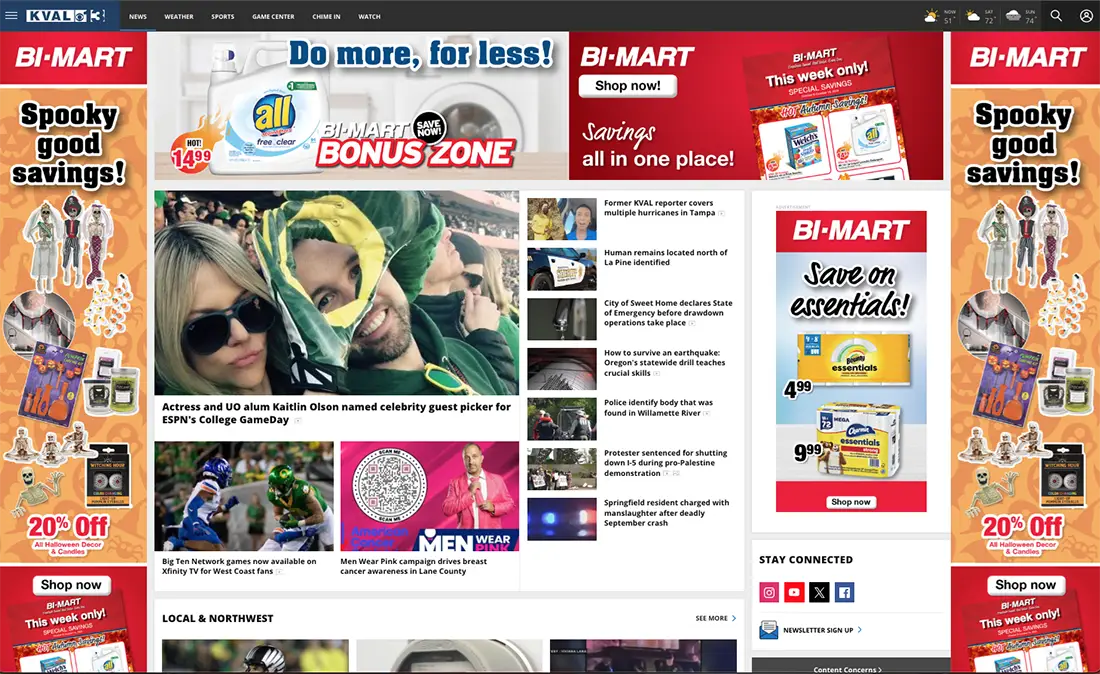Open Big Ten Network Xfinity TV headline
1100x674 pixels.
tap(239, 566)
